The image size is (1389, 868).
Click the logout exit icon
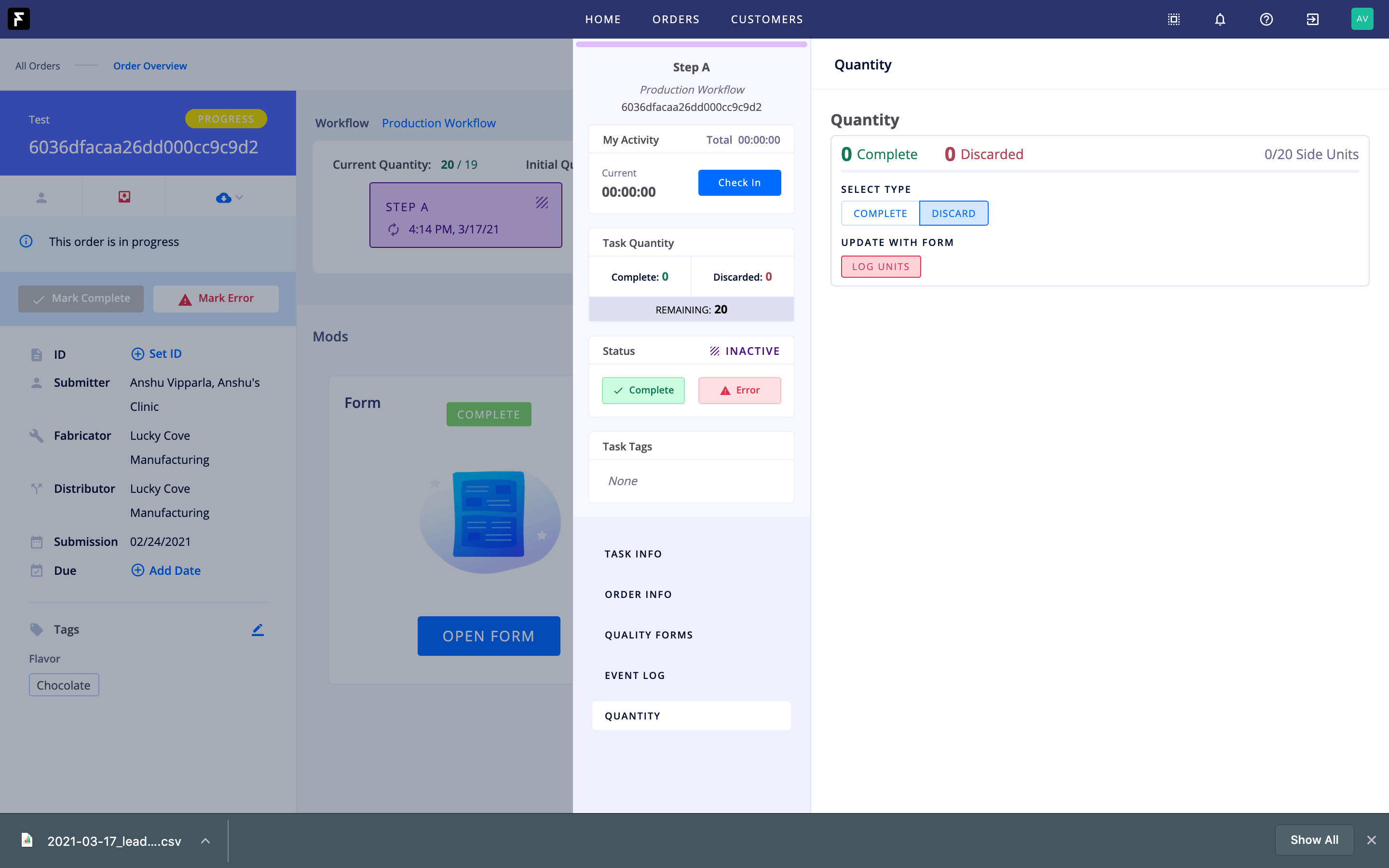(1312, 19)
